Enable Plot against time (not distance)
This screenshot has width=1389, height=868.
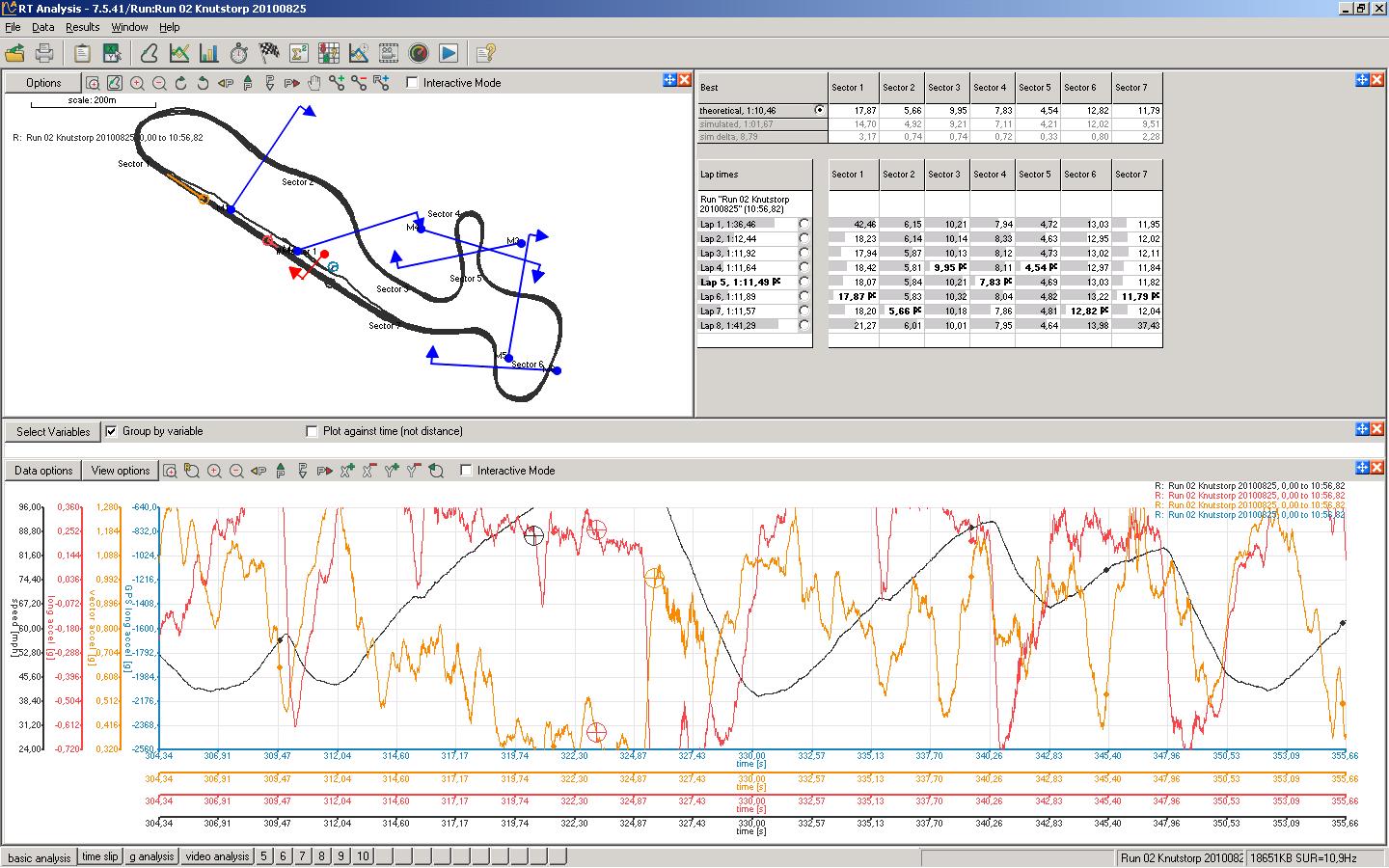point(312,431)
